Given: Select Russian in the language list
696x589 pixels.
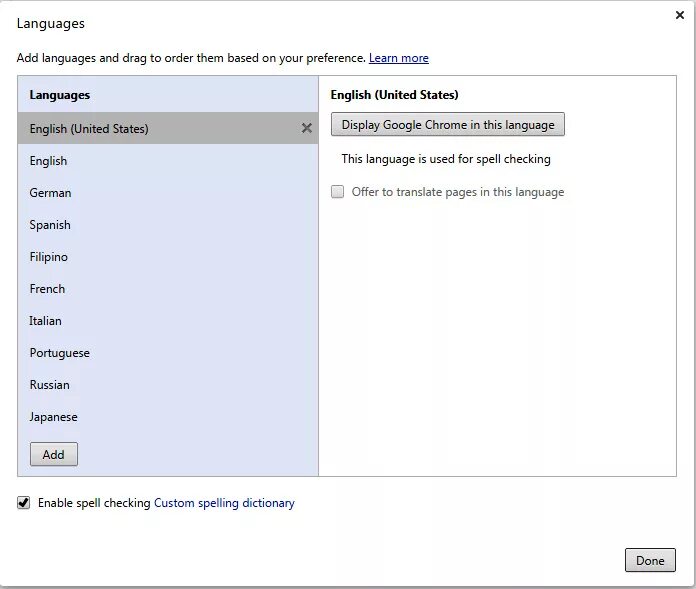Looking at the screenshot, I should click(x=168, y=384).
